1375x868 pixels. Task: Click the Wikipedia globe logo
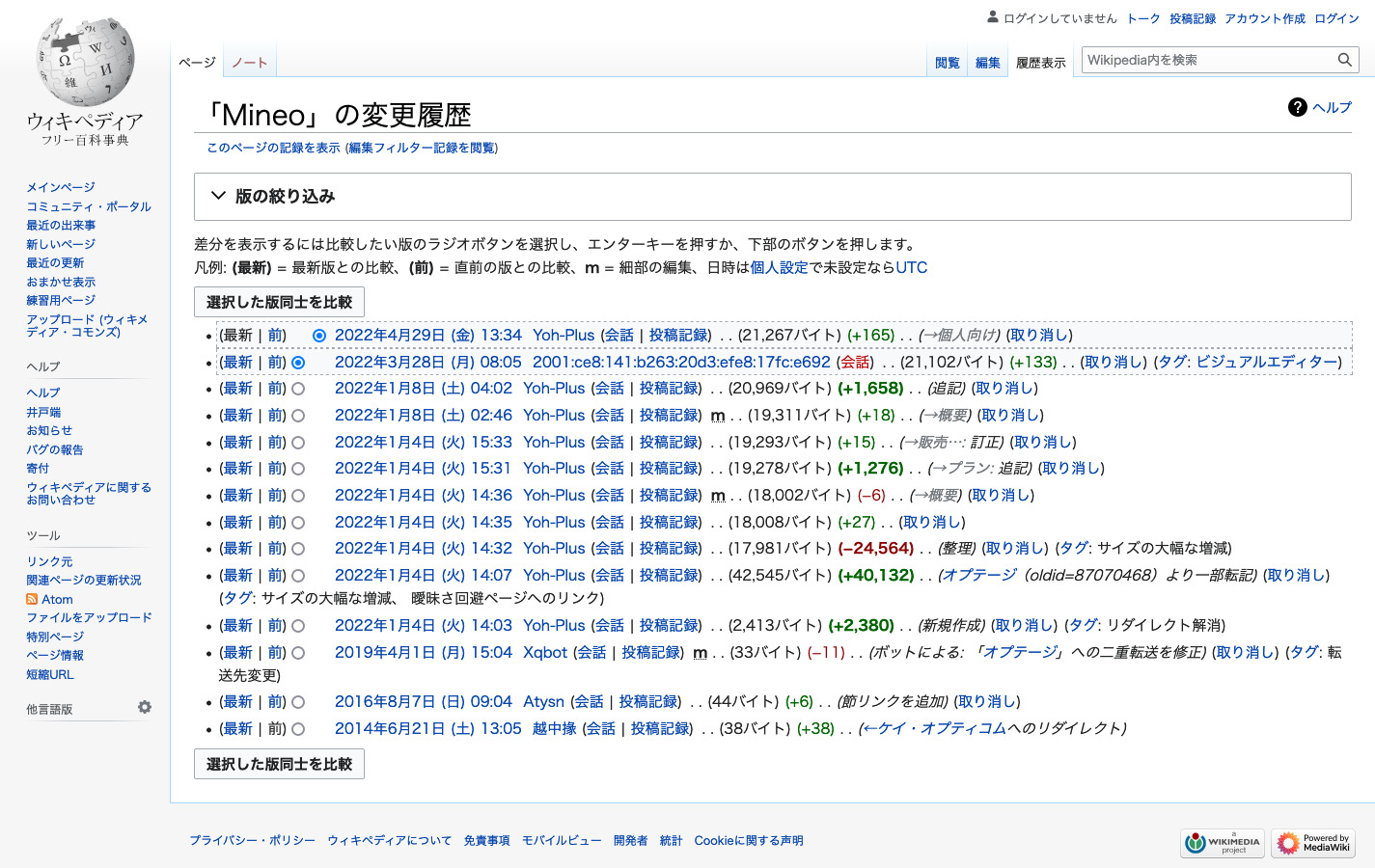coord(85,62)
